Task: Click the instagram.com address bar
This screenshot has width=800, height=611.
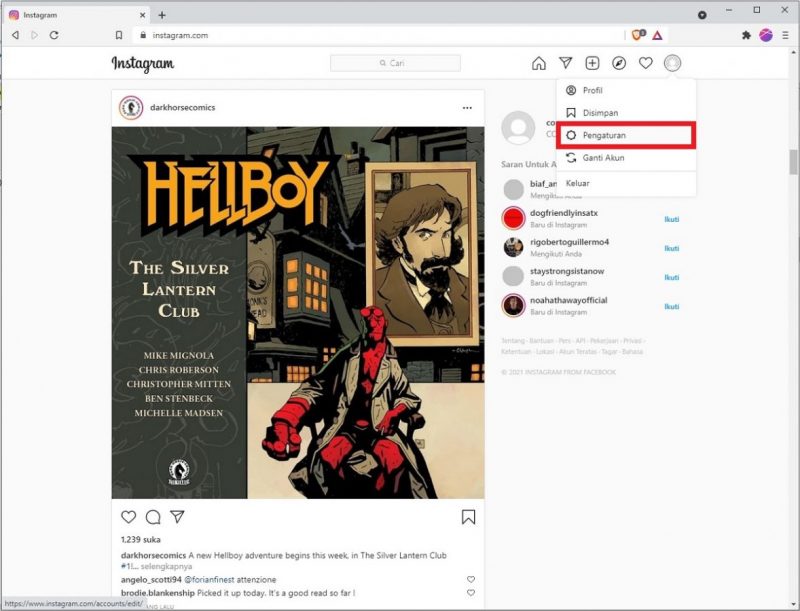Action: pyautogui.click(x=378, y=35)
